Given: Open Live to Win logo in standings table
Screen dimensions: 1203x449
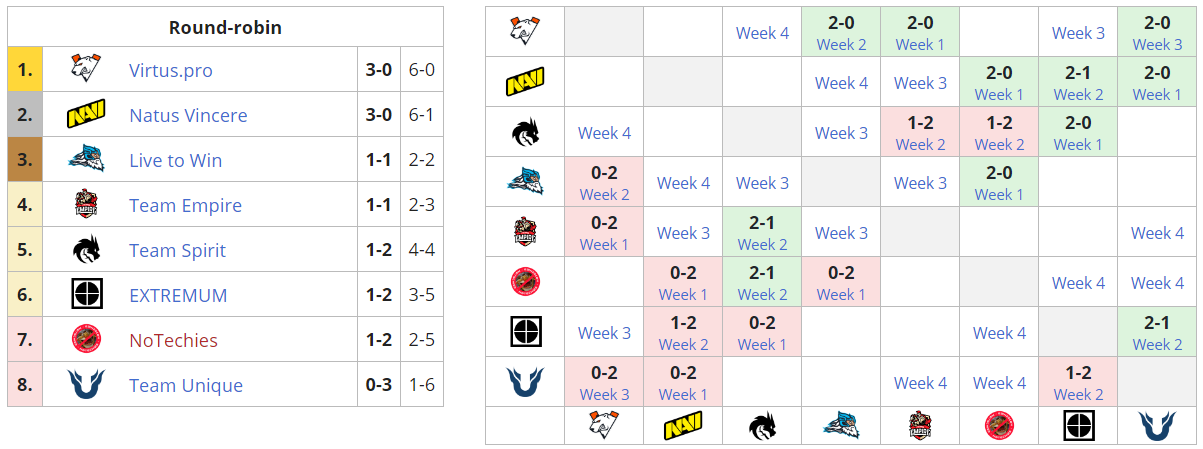Looking at the screenshot, I should click(x=86, y=160).
